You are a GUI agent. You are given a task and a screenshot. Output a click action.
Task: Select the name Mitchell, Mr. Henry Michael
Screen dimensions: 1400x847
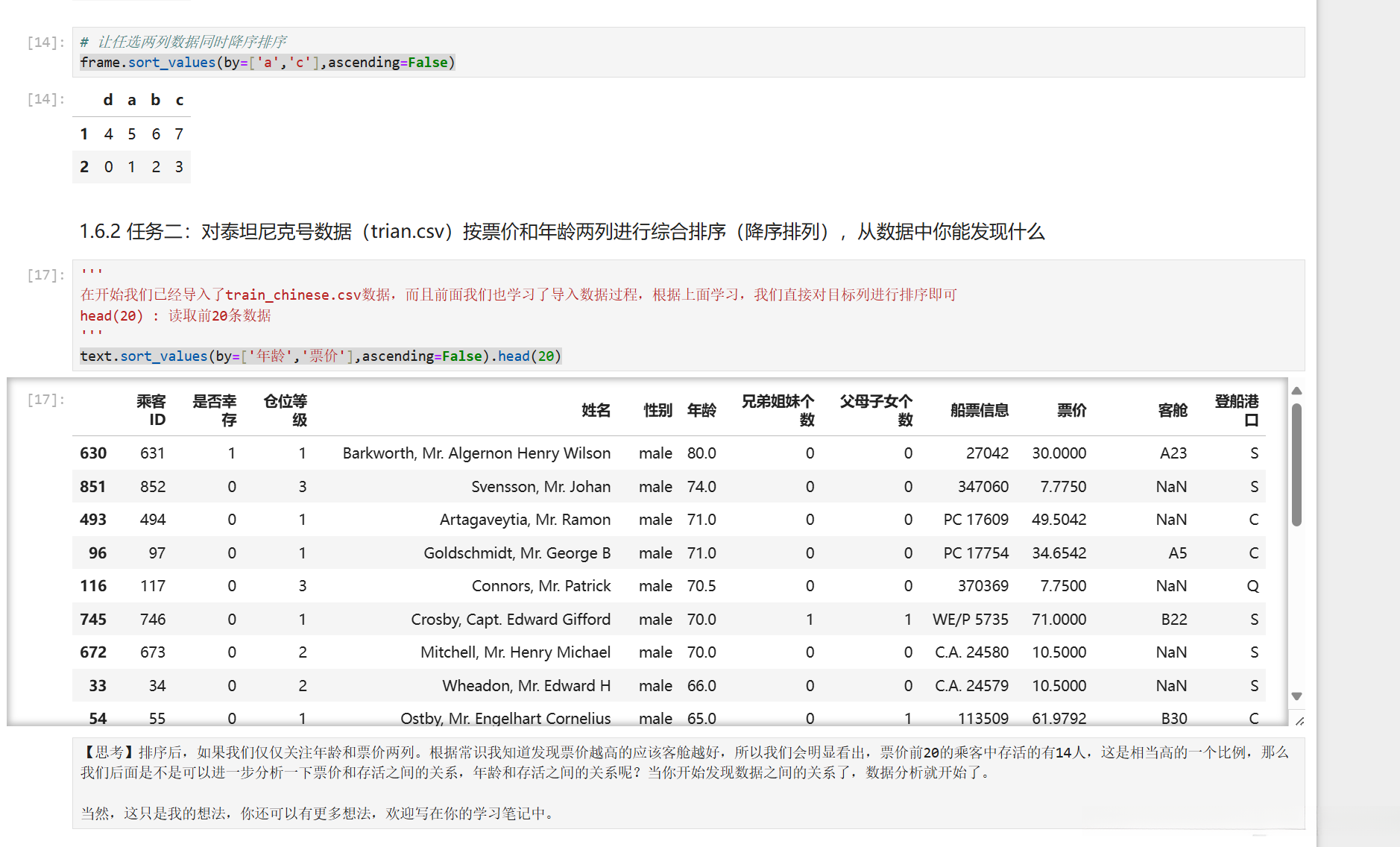tap(515, 652)
